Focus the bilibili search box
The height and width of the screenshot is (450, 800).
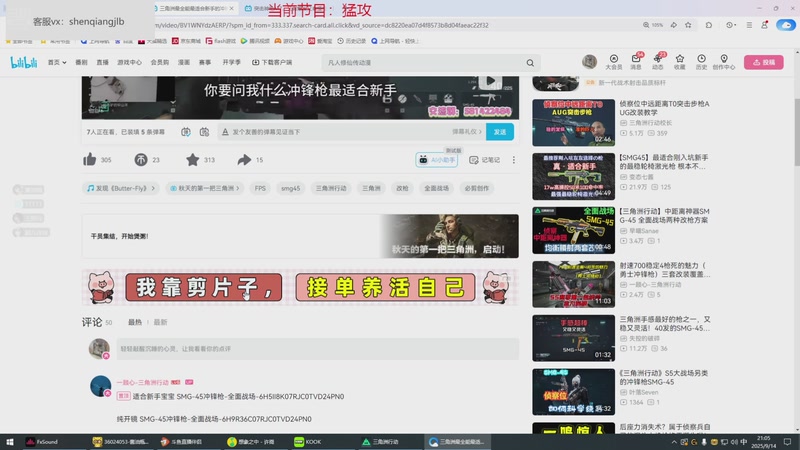423,63
